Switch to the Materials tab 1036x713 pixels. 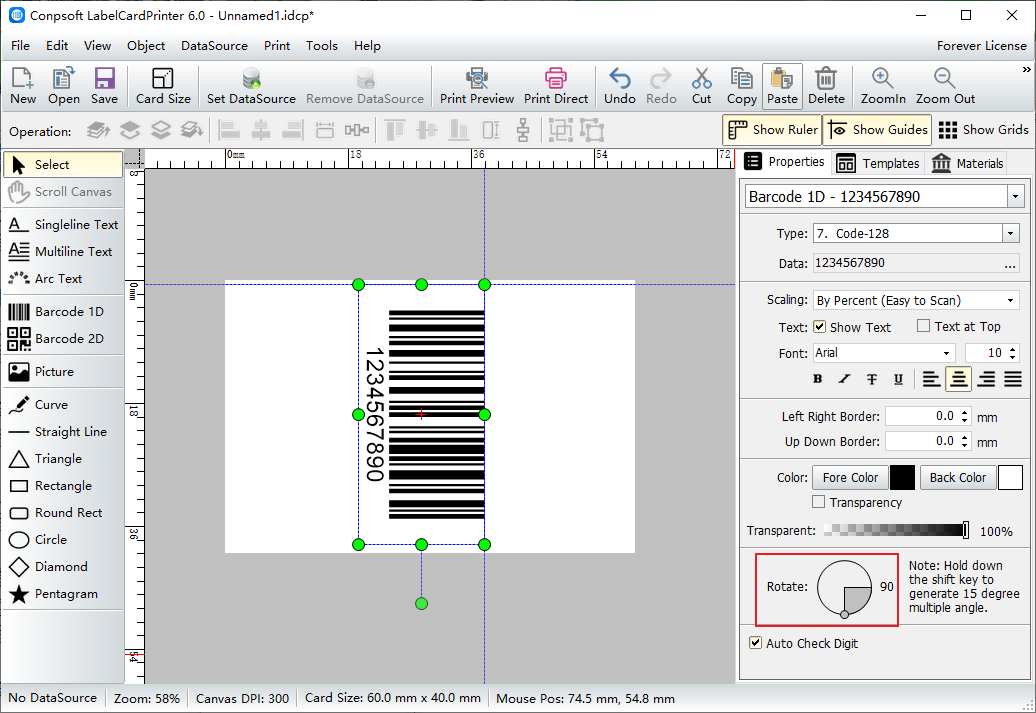point(967,163)
